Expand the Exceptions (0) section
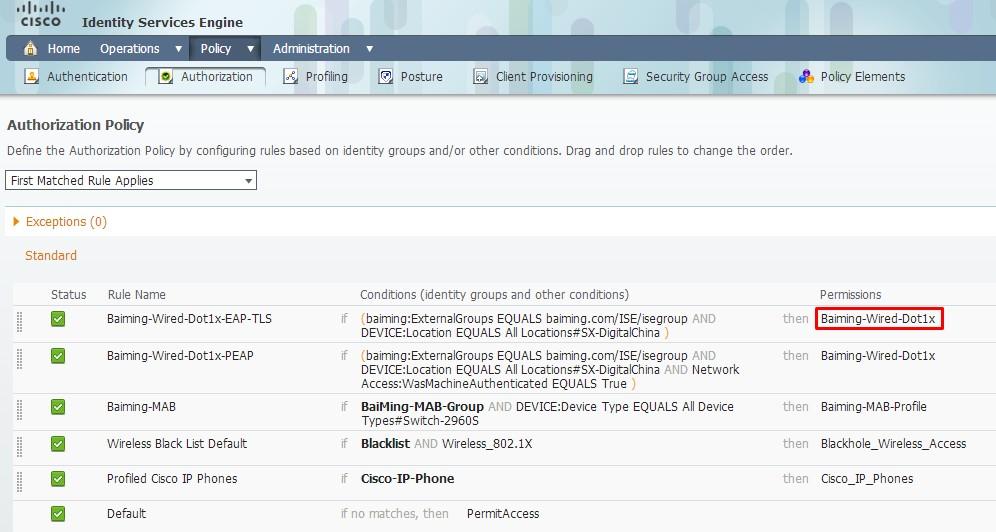This screenshot has width=996, height=532. [17, 222]
